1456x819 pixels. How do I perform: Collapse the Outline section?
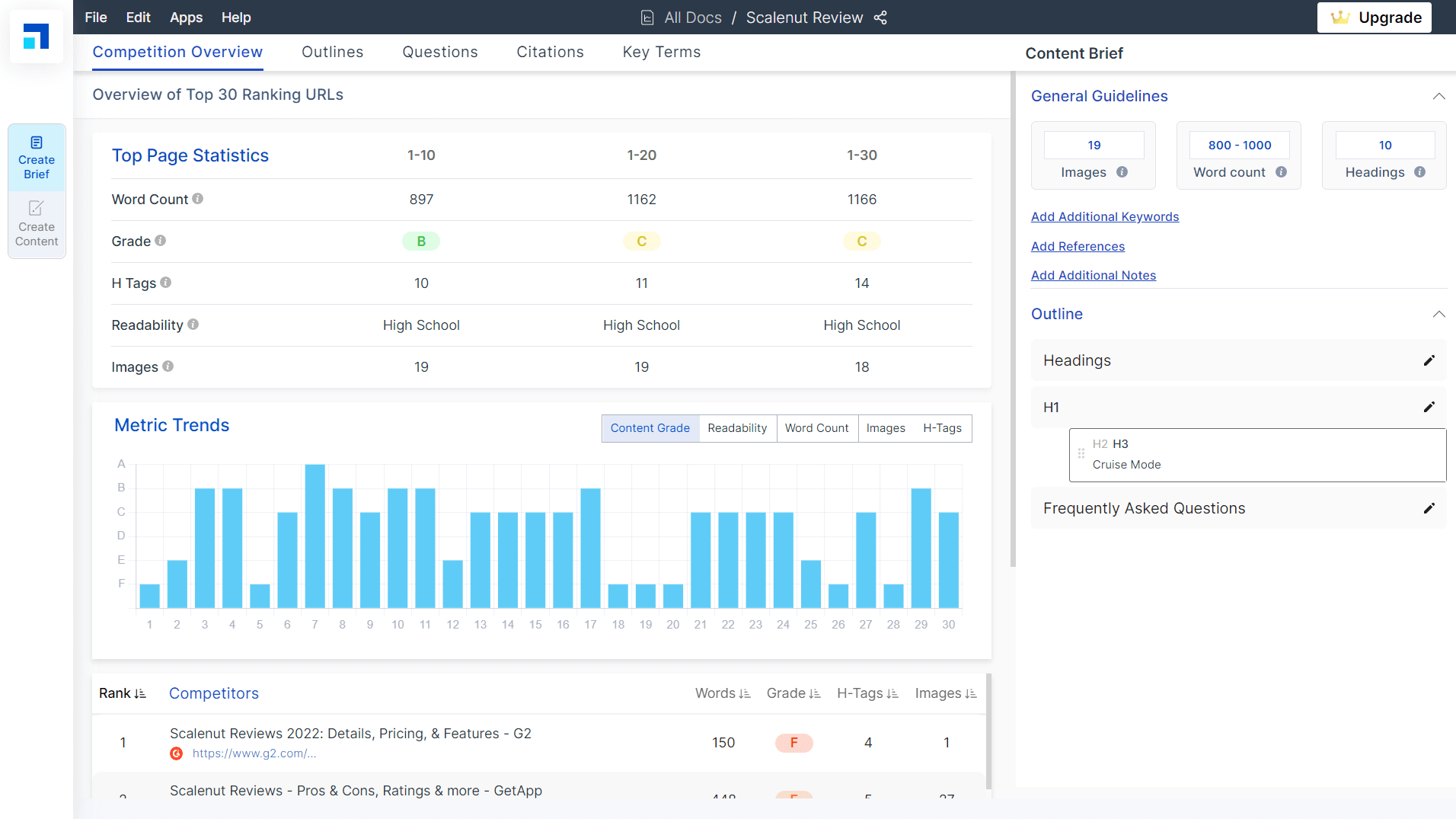1438,314
